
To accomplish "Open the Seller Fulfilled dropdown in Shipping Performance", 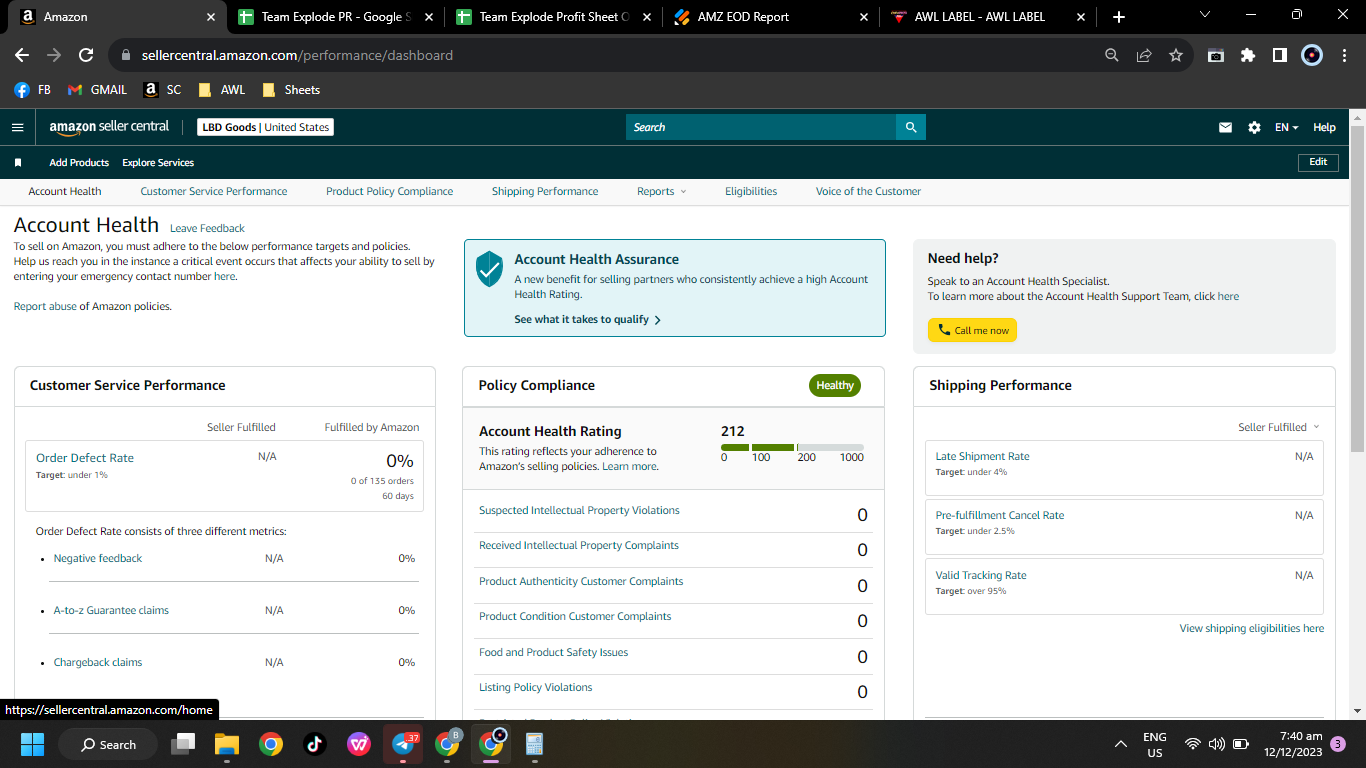I will [x=1278, y=427].
